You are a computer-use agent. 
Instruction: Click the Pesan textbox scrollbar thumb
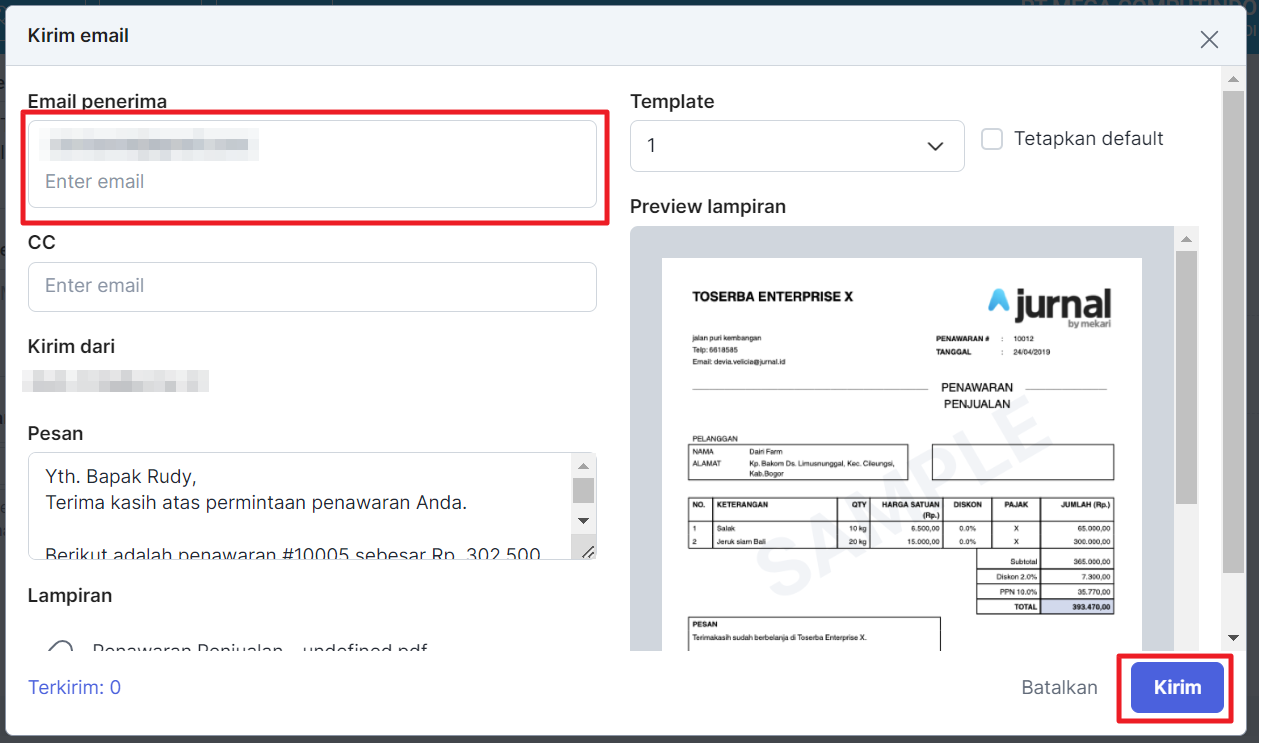click(584, 490)
